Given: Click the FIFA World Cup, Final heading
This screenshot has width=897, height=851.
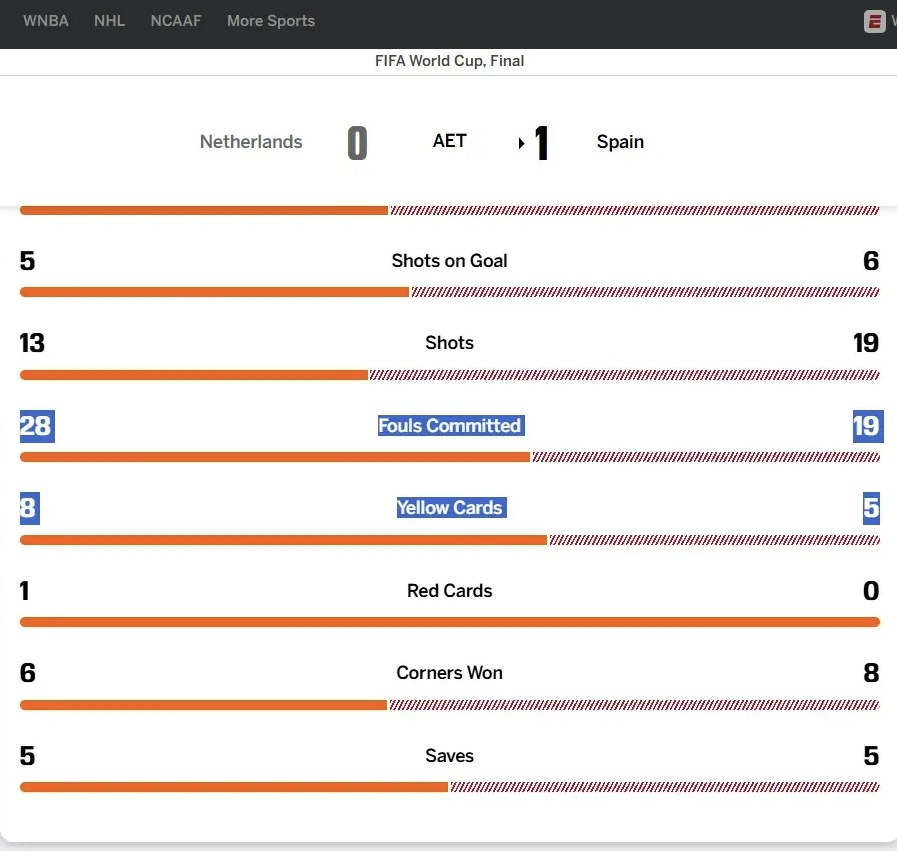Looking at the screenshot, I should tap(449, 61).
